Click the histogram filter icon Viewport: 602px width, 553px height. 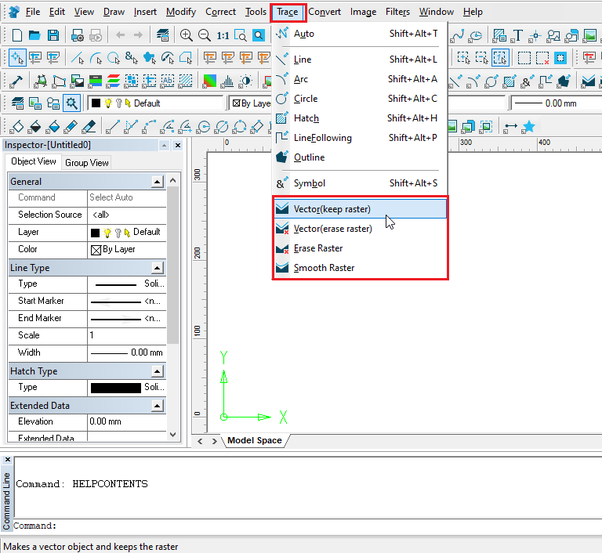tap(227, 81)
